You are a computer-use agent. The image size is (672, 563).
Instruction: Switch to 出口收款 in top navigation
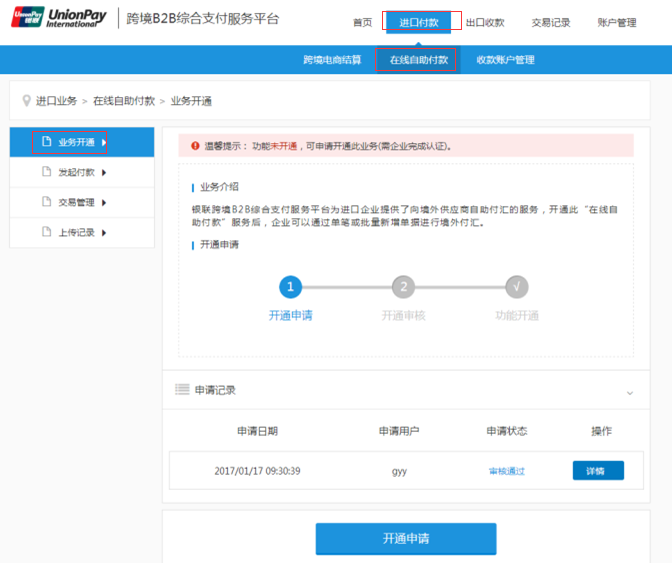tap(485, 22)
